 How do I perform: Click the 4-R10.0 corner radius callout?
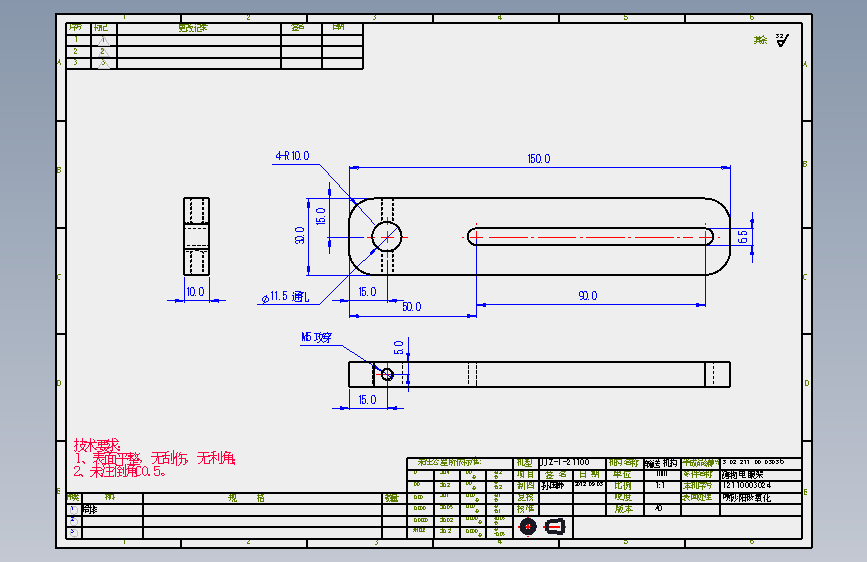(x=293, y=156)
